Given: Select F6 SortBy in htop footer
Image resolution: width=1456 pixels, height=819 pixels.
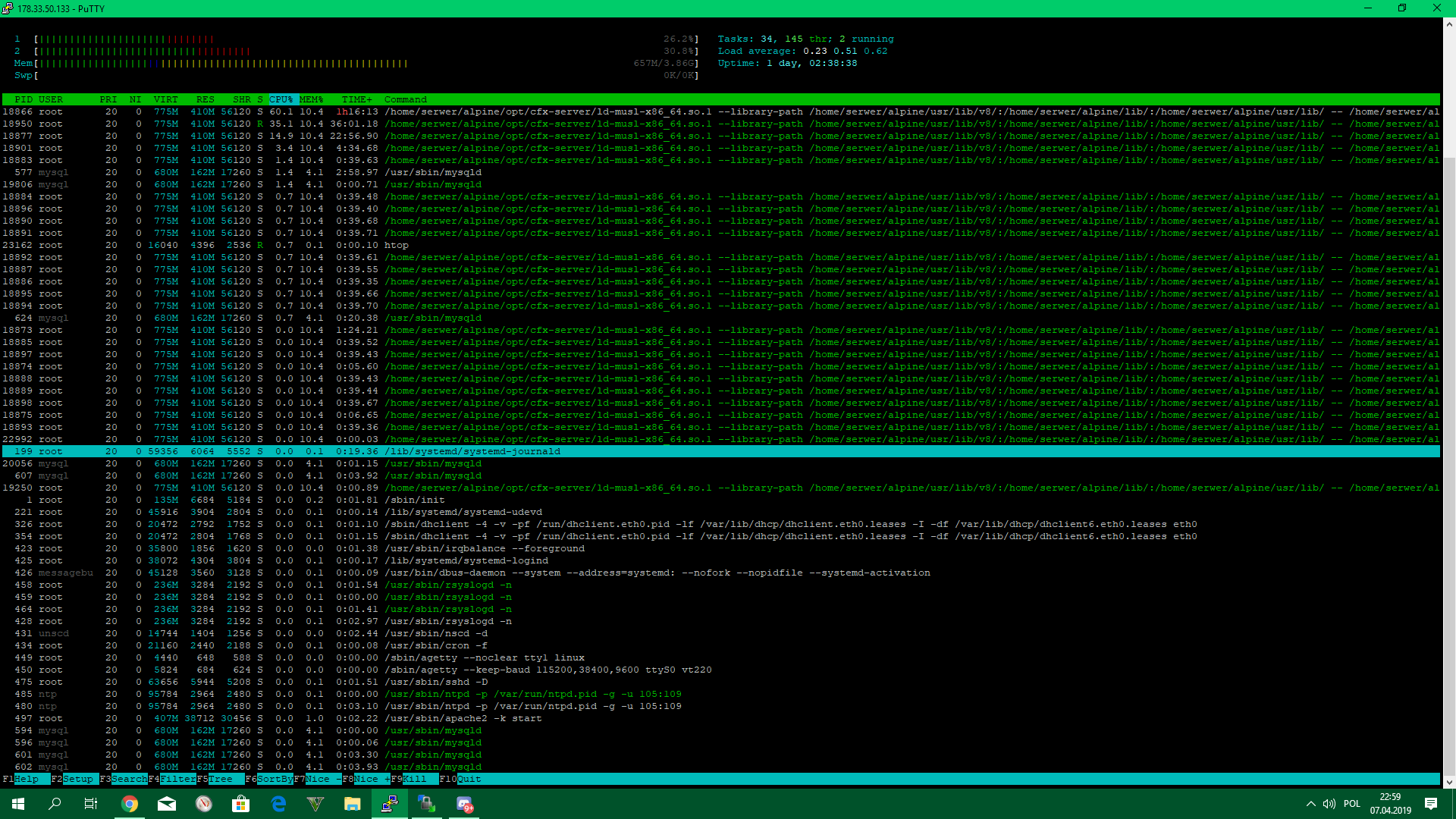Looking at the screenshot, I should click(x=275, y=779).
